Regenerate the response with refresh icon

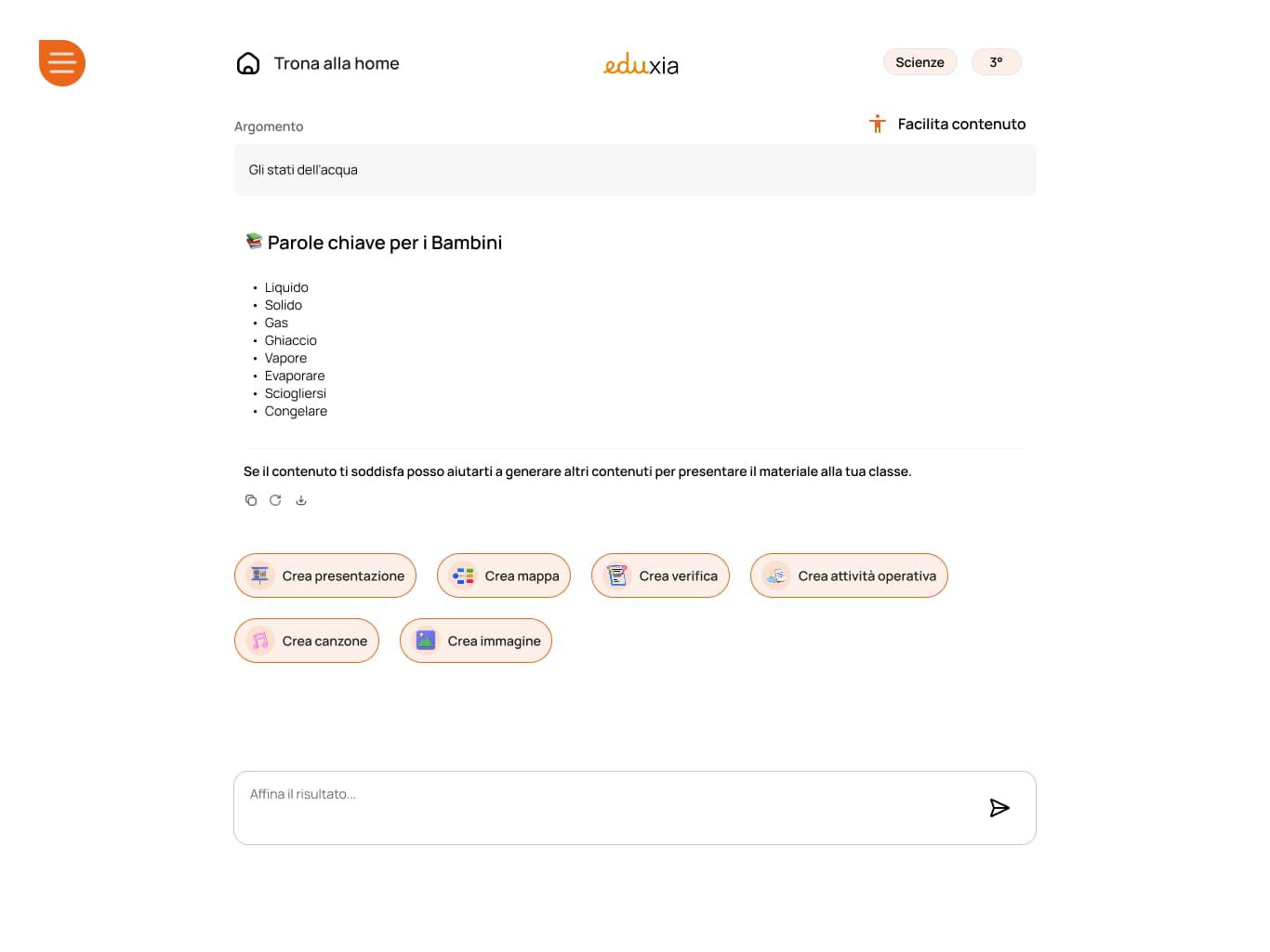(x=275, y=500)
